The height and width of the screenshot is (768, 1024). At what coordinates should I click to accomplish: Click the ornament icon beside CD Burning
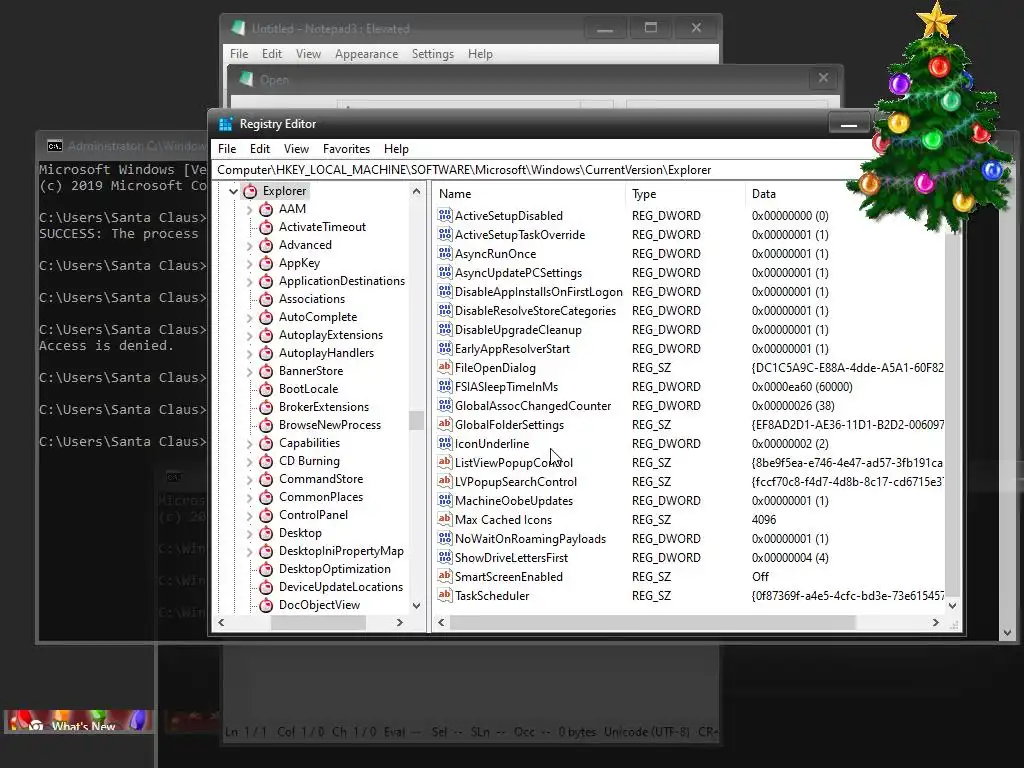pos(266,461)
